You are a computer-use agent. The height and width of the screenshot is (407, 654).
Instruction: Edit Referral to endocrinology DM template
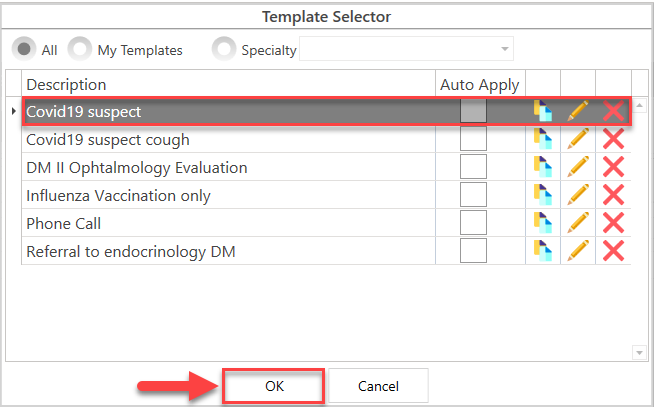click(578, 251)
